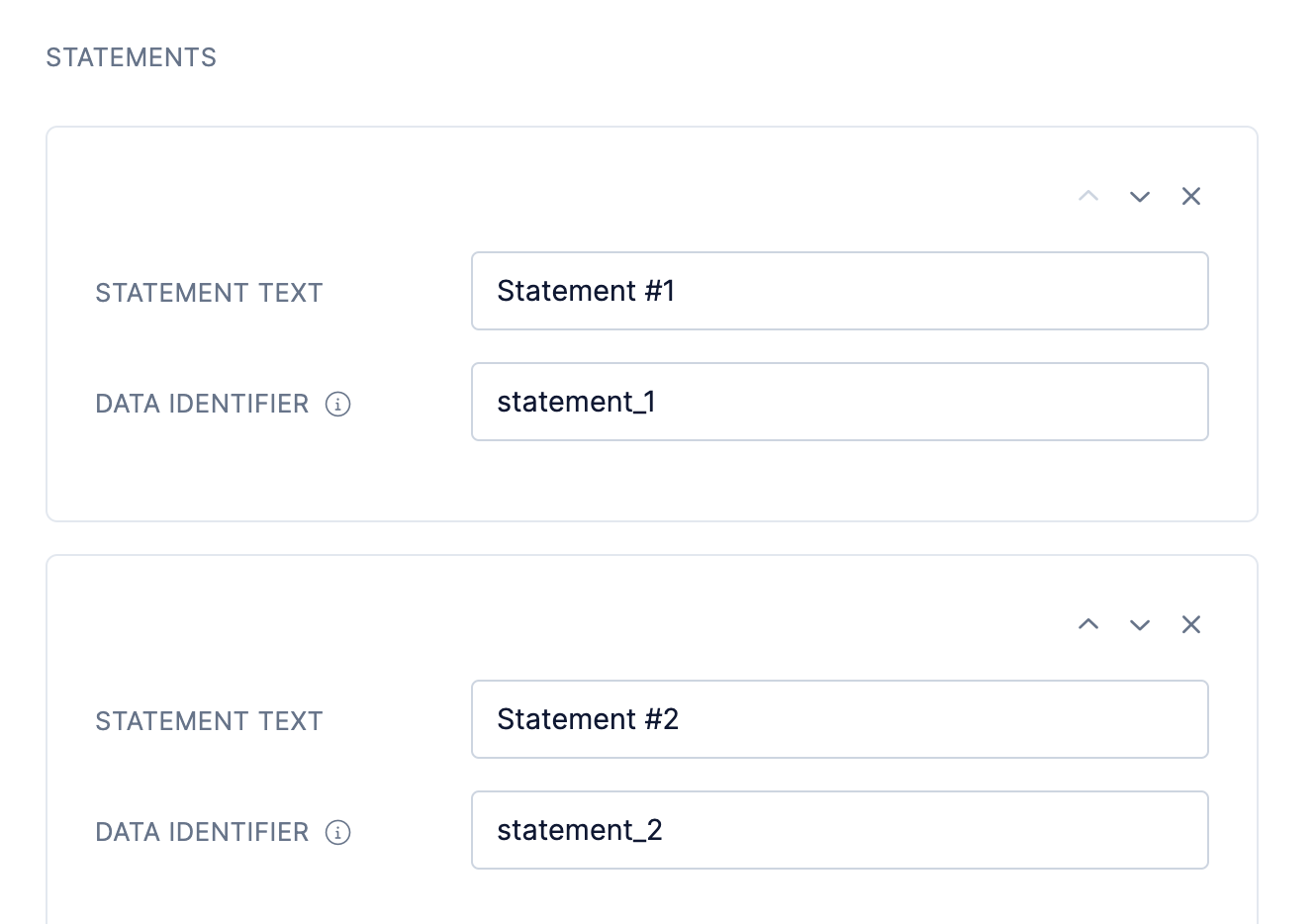Focus the 'Statement #2' text field
The height and width of the screenshot is (924, 1316).
[x=839, y=719]
